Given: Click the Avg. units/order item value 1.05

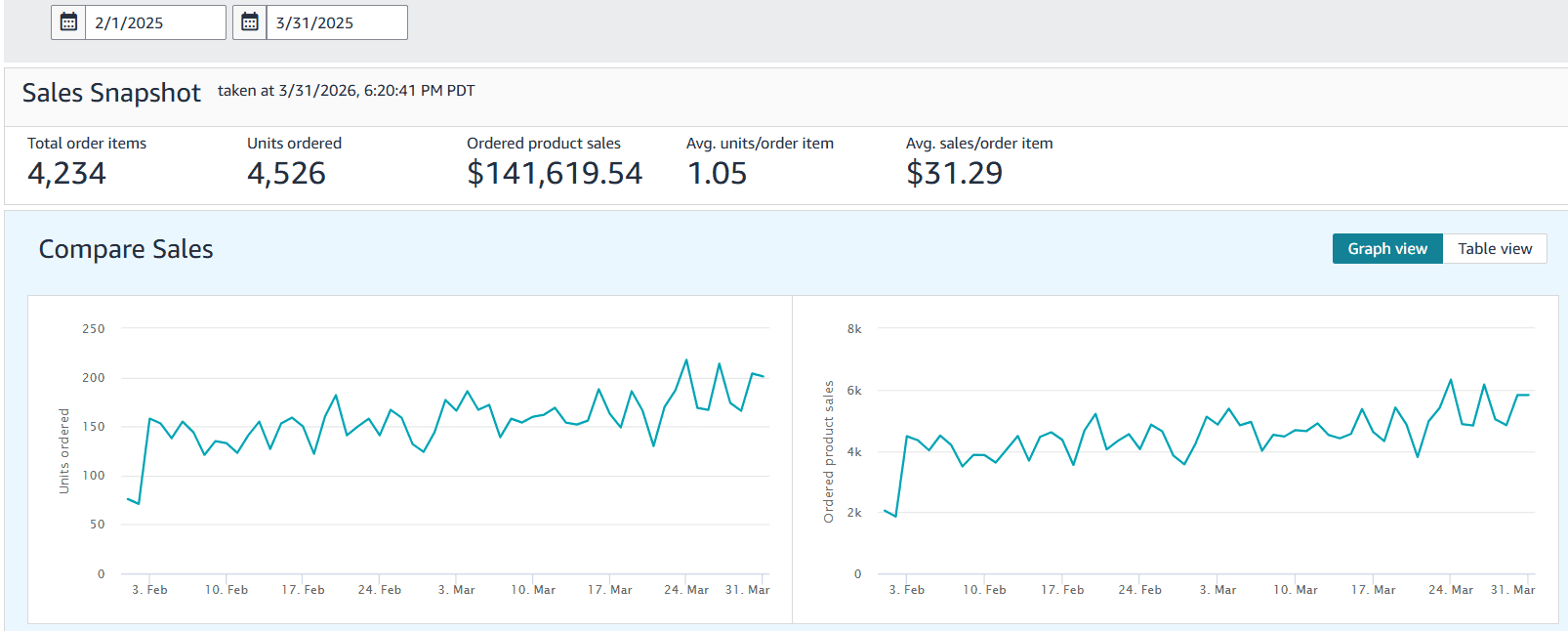Looking at the screenshot, I should 717,174.
